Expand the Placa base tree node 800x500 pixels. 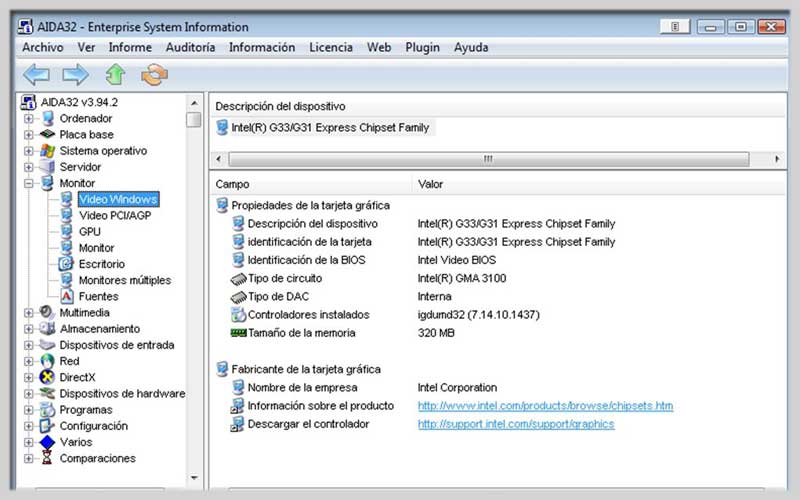click(x=29, y=135)
